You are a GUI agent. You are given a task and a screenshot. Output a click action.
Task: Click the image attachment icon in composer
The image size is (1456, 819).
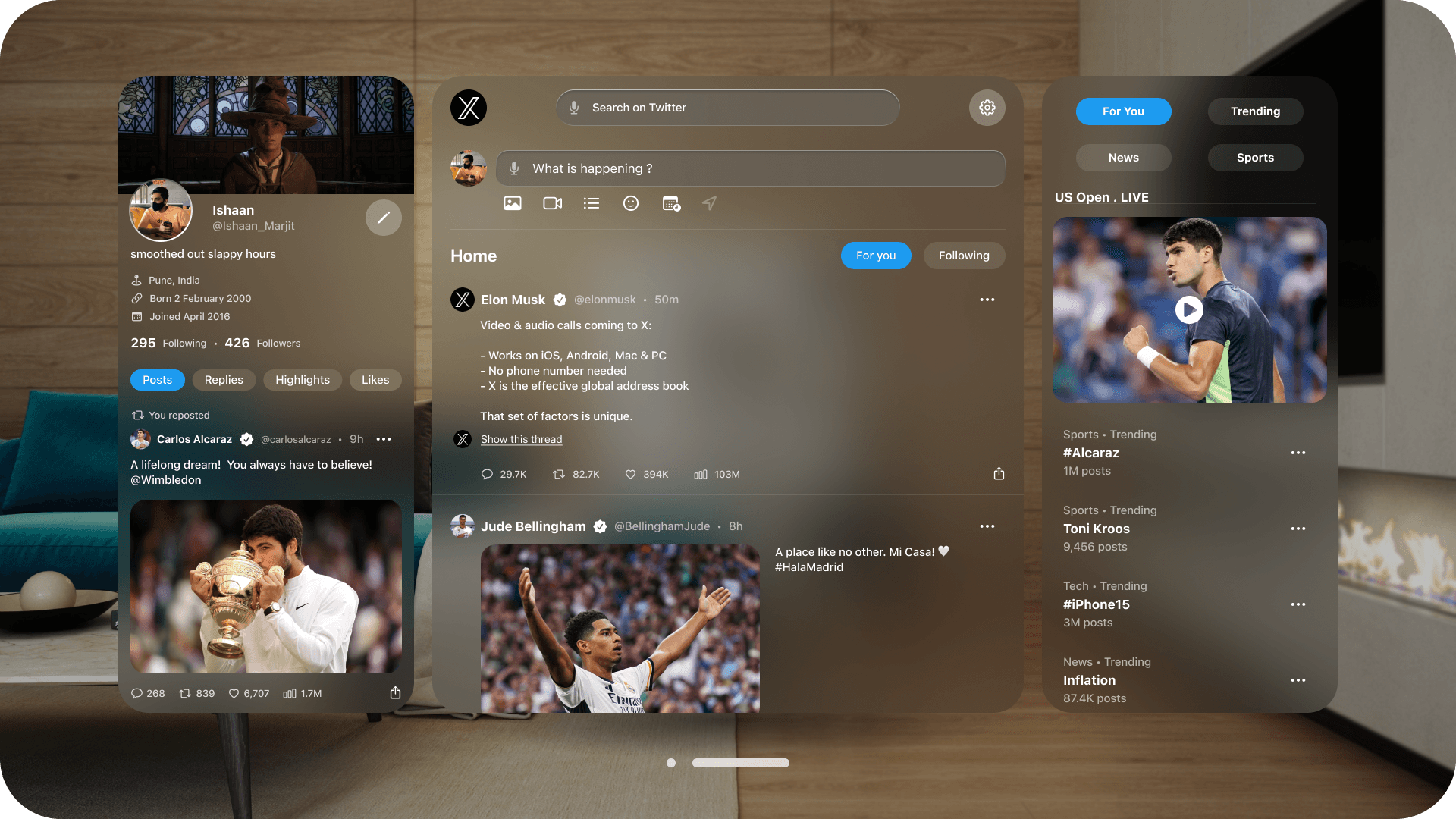(x=513, y=203)
